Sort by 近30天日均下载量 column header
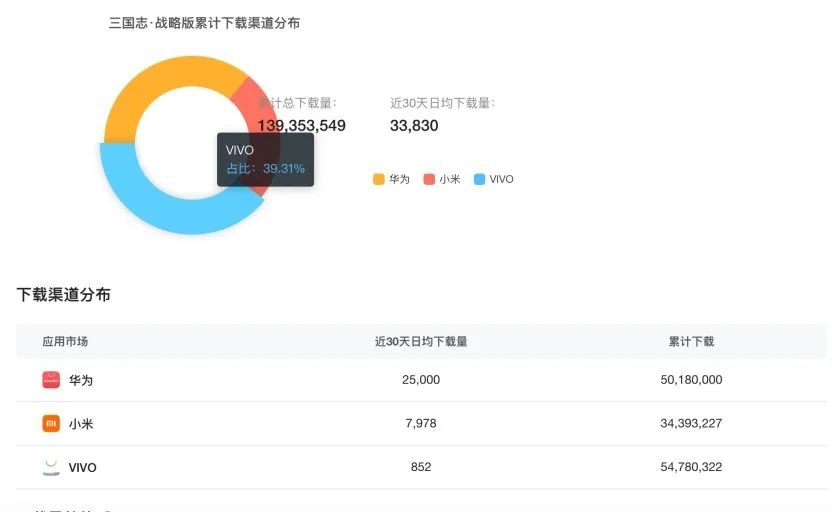The image size is (832, 512). point(421,341)
